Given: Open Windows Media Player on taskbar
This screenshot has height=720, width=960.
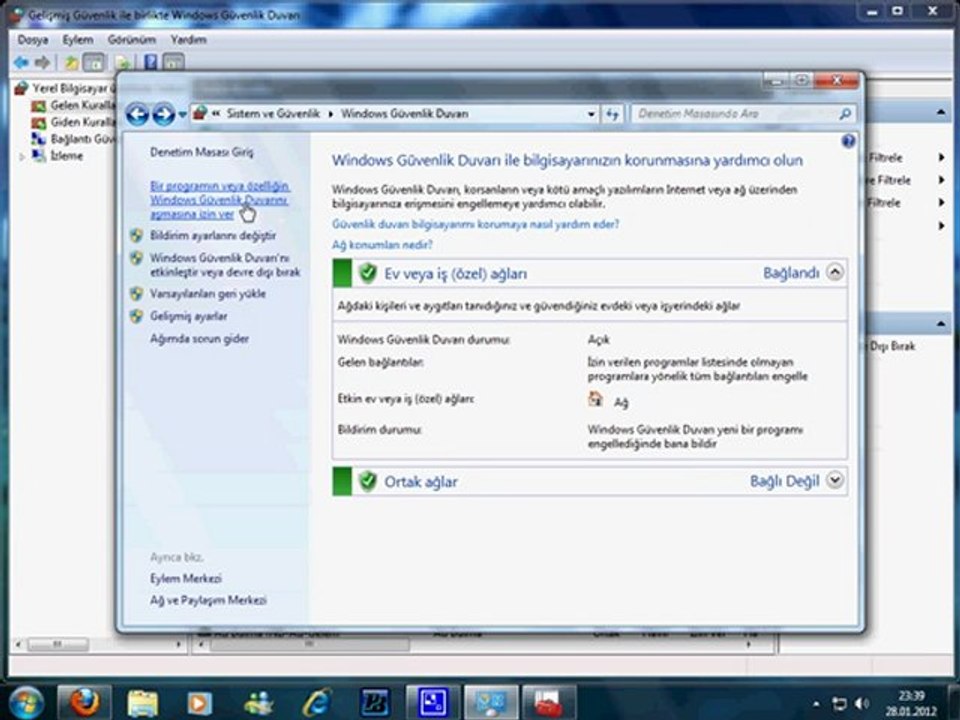Looking at the screenshot, I should (199, 703).
